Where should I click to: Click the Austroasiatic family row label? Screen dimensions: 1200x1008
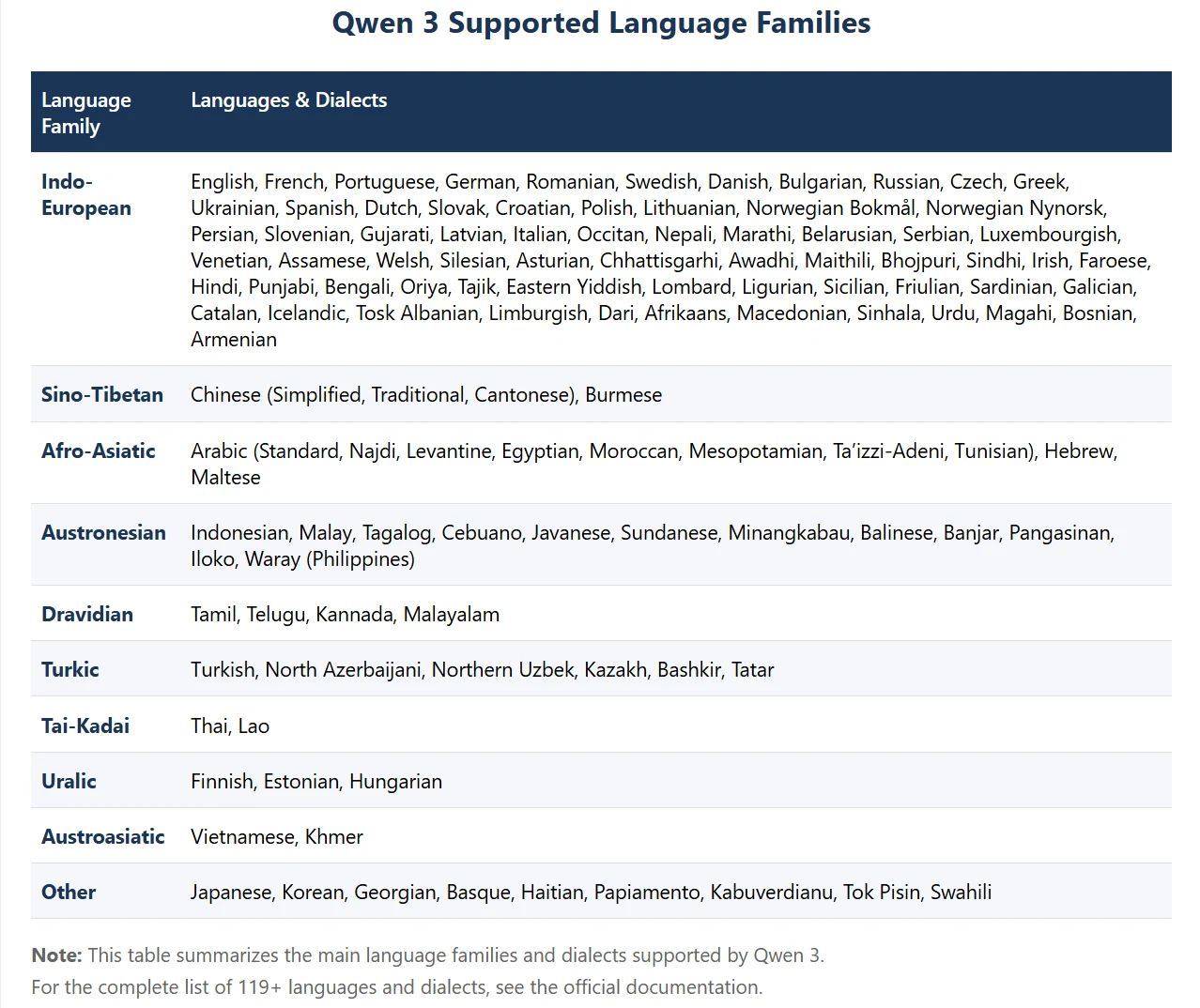coord(103,836)
